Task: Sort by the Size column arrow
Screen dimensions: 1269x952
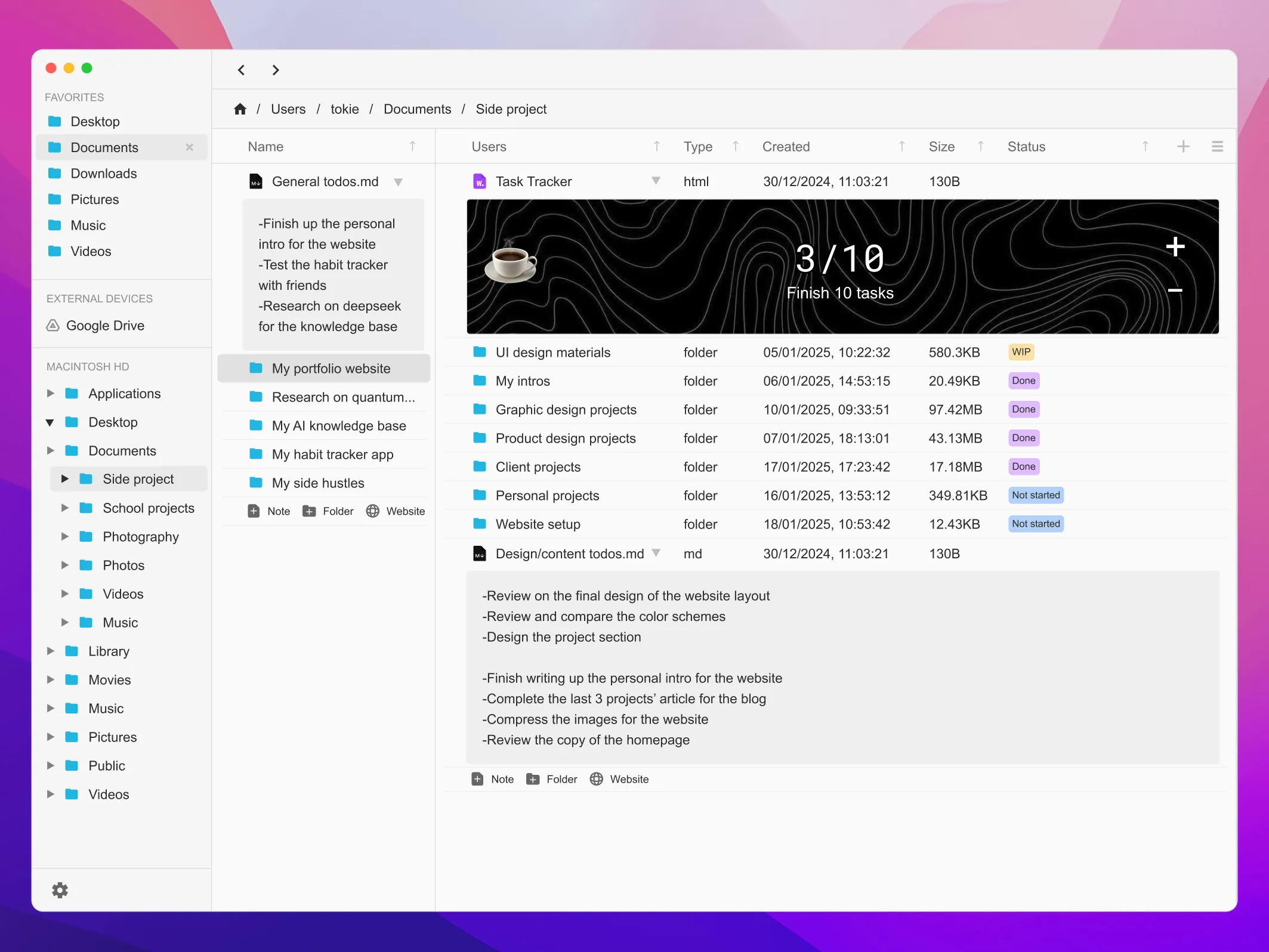Action: tap(980, 147)
